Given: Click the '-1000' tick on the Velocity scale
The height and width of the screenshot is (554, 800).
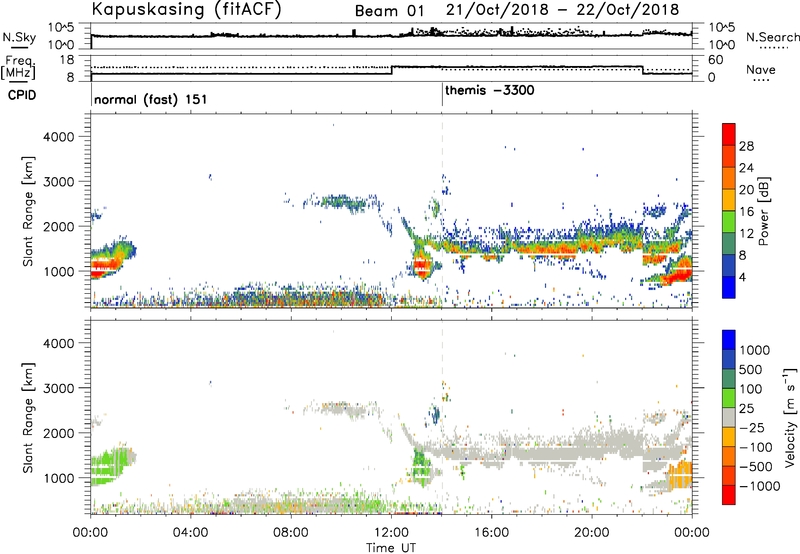Looking at the screenshot, I should click(759, 486).
